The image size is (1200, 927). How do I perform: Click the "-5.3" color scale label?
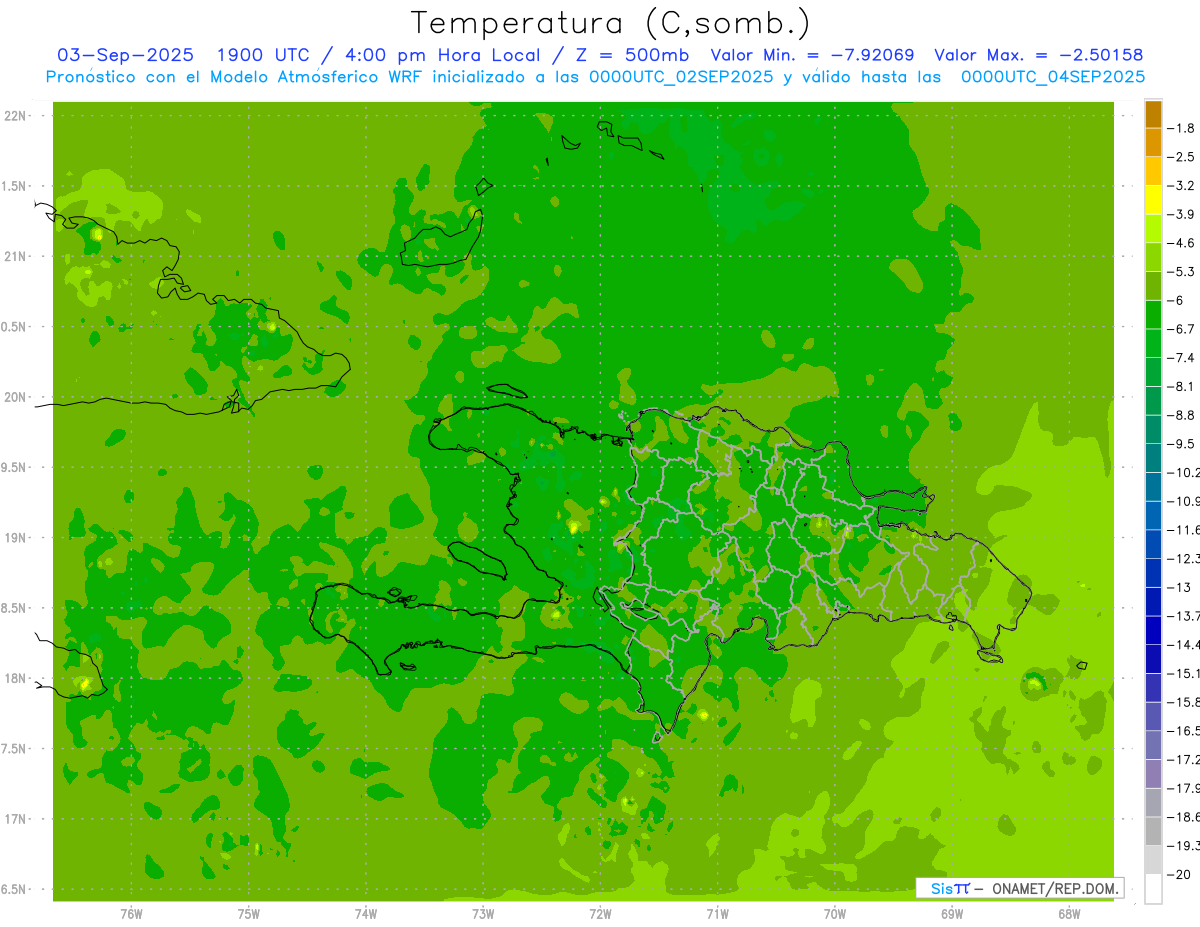pyautogui.click(x=1183, y=271)
